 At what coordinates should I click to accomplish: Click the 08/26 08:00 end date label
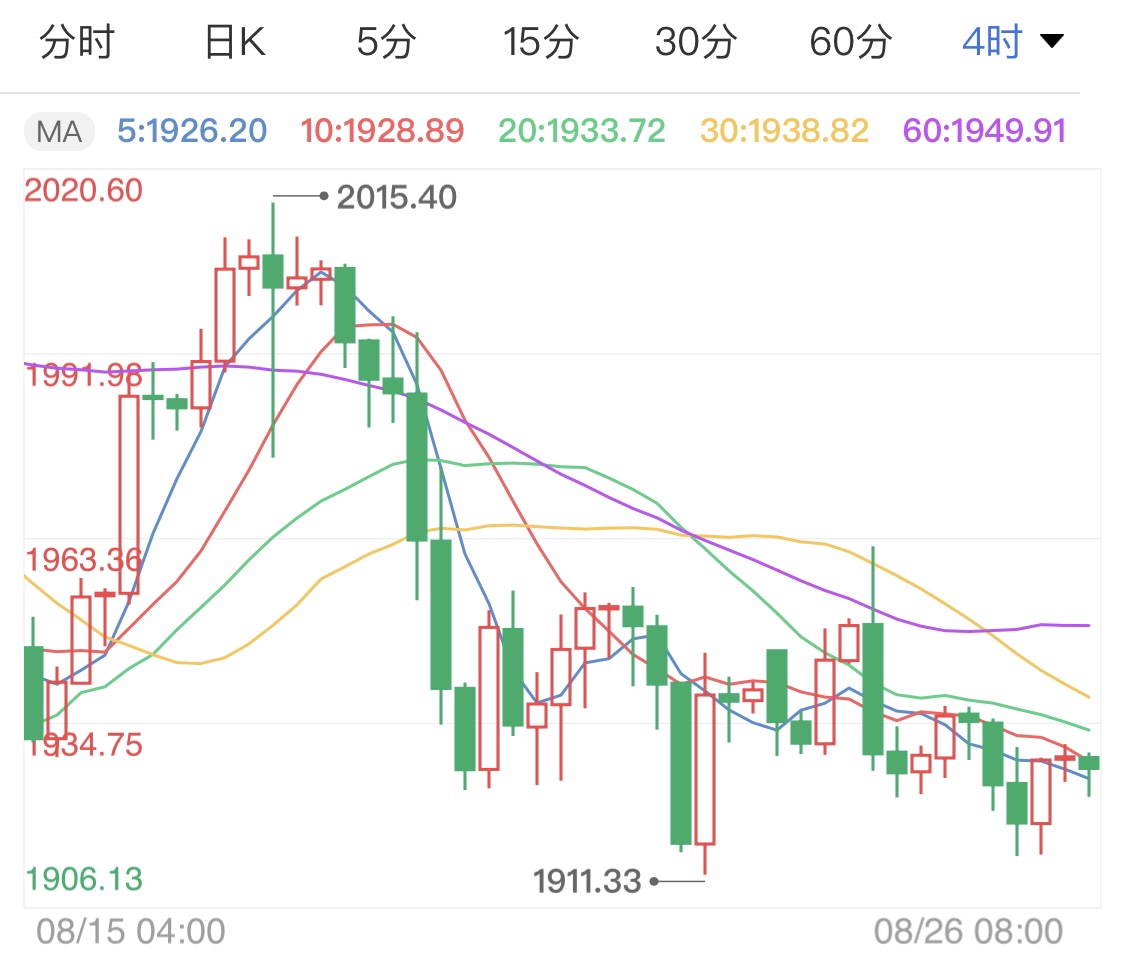coord(968,931)
